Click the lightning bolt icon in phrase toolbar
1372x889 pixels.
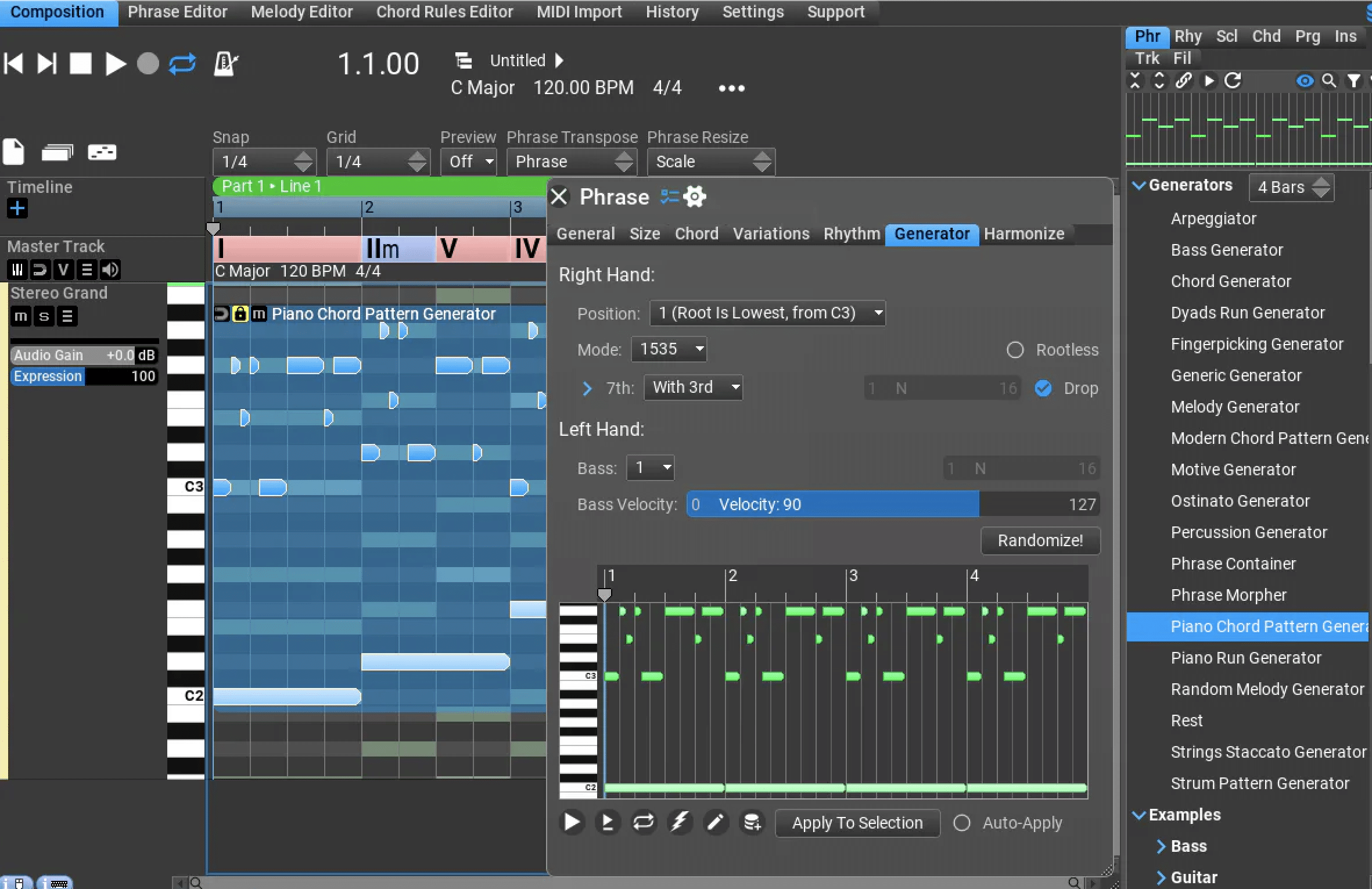680,822
